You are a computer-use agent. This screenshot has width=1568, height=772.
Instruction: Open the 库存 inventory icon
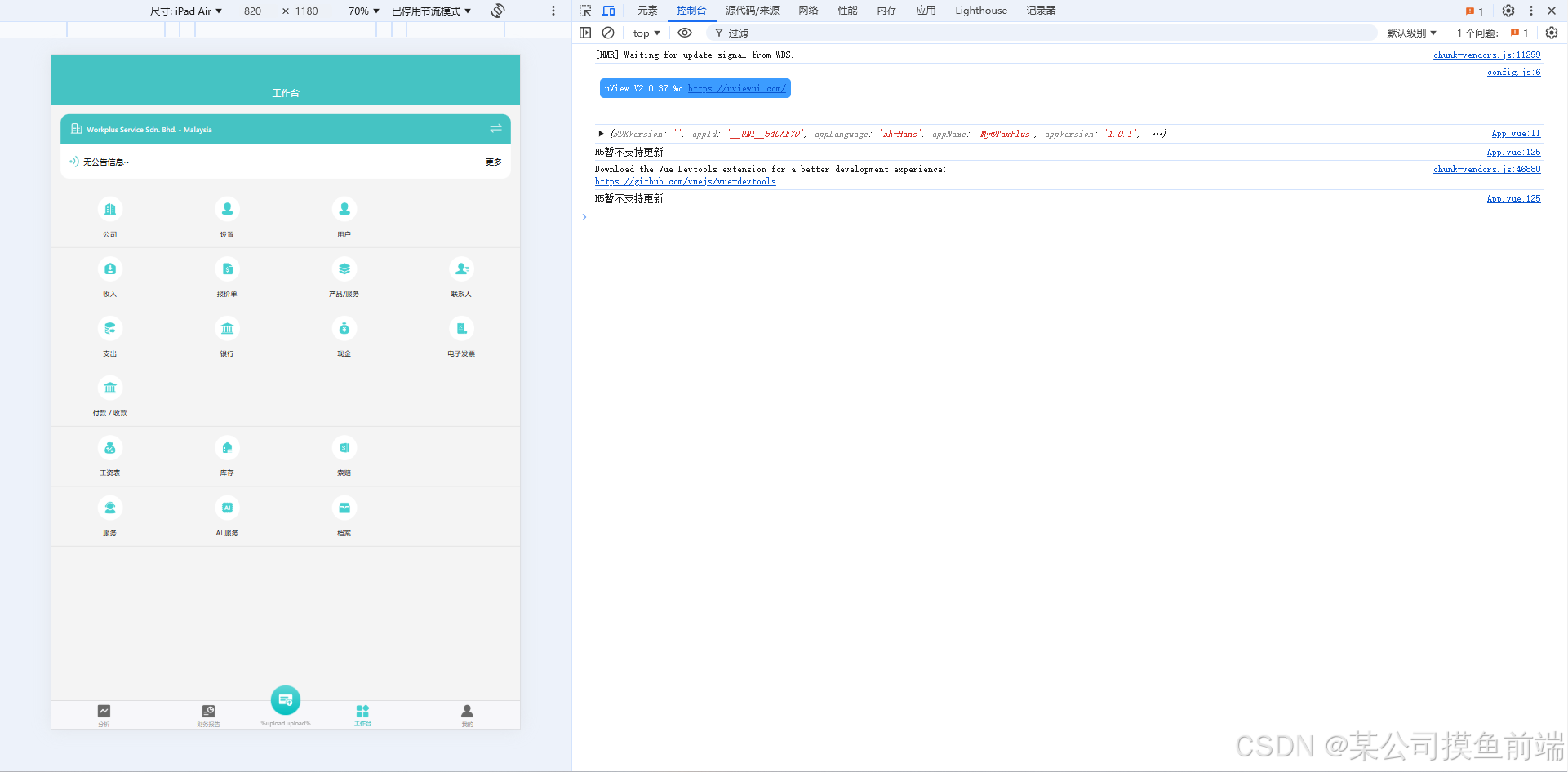click(227, 448)
